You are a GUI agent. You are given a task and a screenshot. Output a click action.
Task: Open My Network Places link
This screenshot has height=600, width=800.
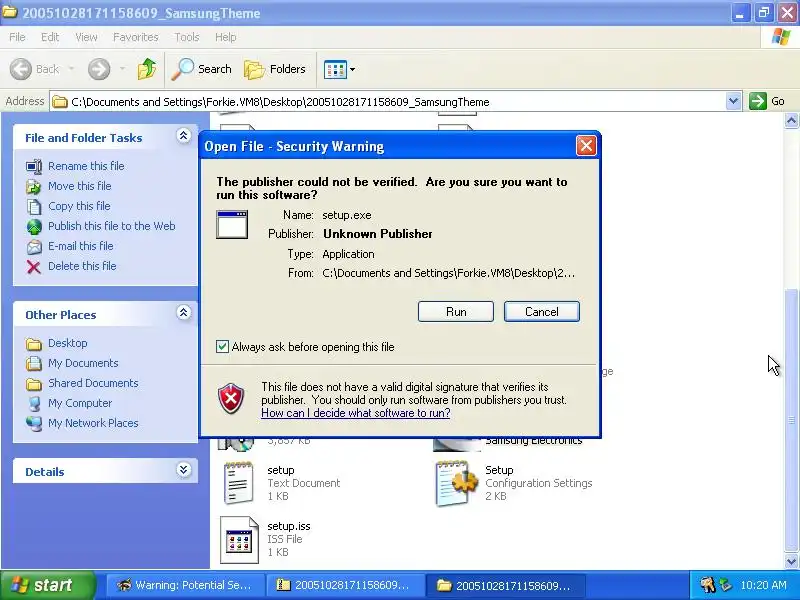[93, 423]
